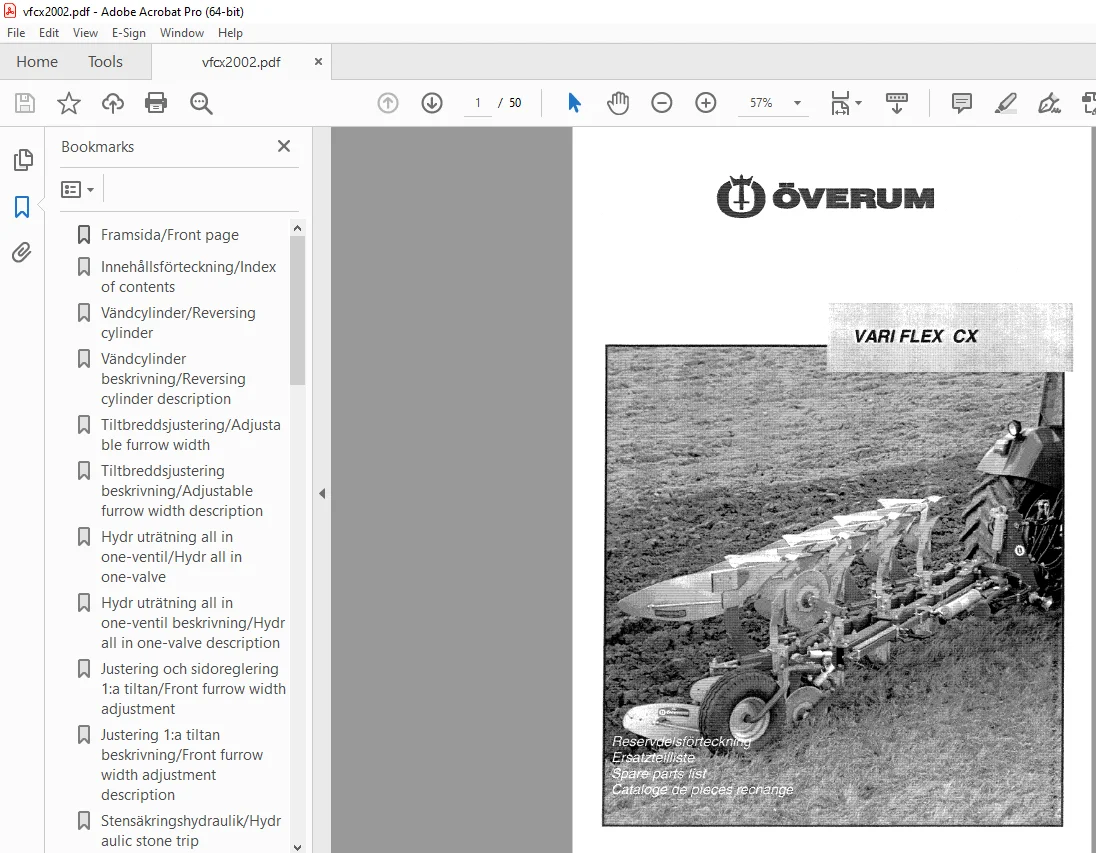Viewport: 1096px width, 853px height.
Task: Open Innehållsförteckning/Index of contents bookmark
Action: (189, 277)
